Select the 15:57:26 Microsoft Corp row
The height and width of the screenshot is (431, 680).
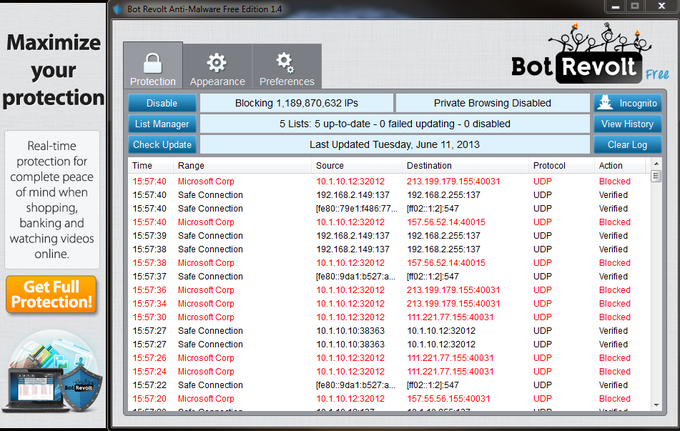pyautogui.click(x=389, y=358)
